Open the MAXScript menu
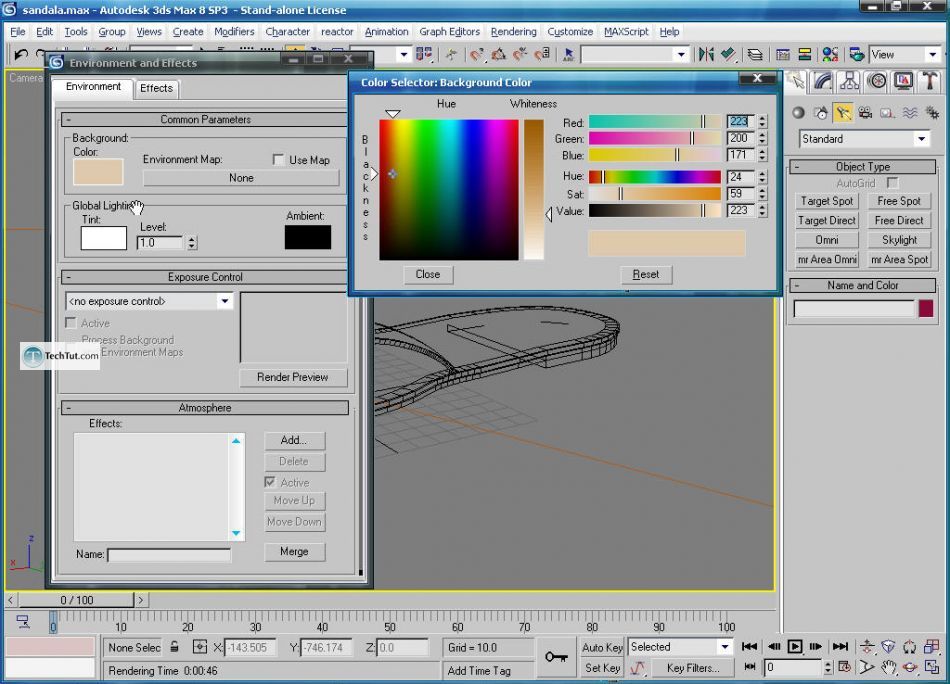This screenshot has height=684, width=950. pos(626,32)
